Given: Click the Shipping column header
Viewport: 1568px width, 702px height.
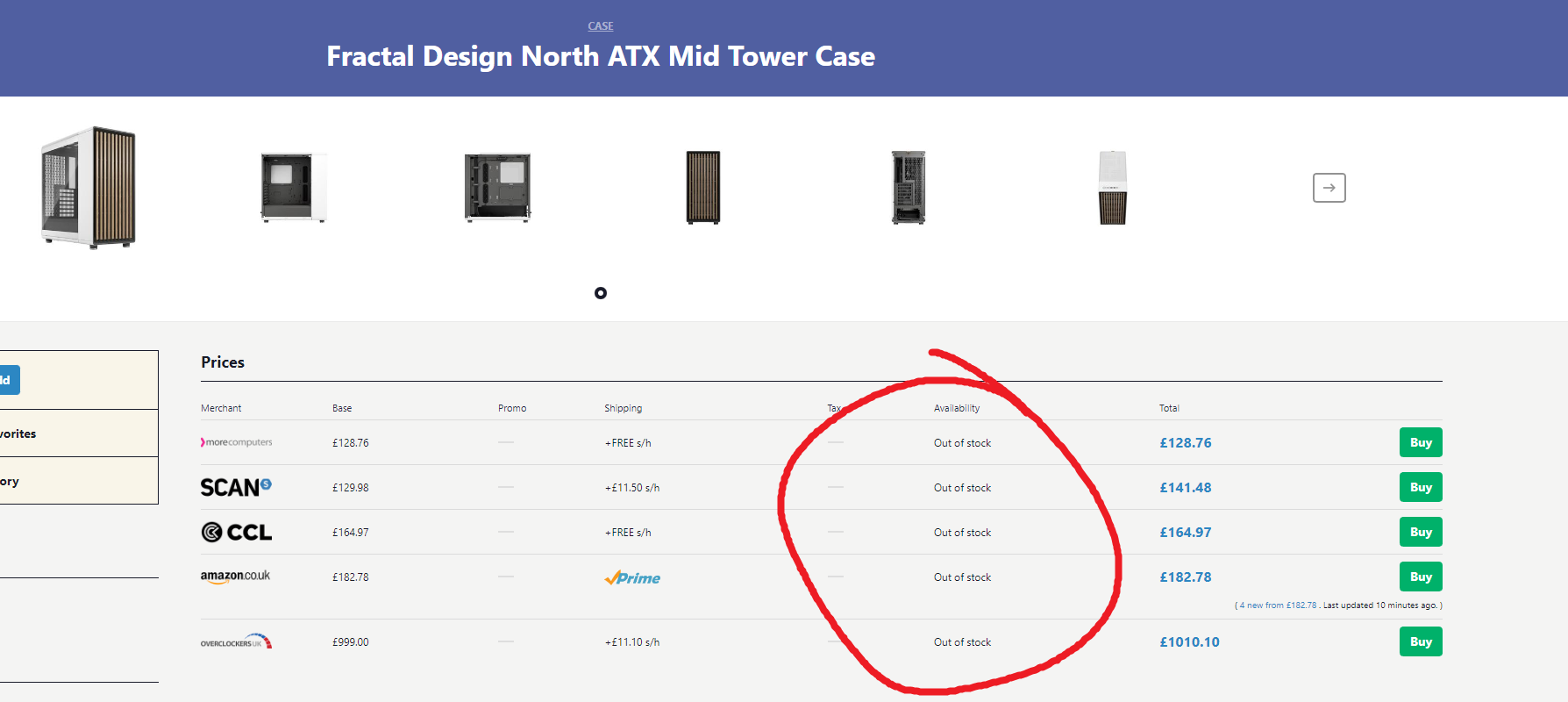Looking at the screenshot, I should [623, 408].
